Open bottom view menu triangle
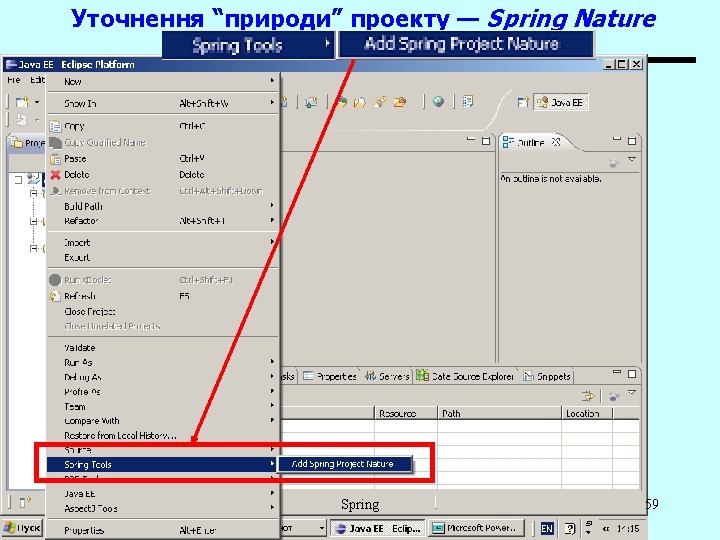The height and width of the screenshot is (540, 720). pyautogui.click(x=632, y=393)
